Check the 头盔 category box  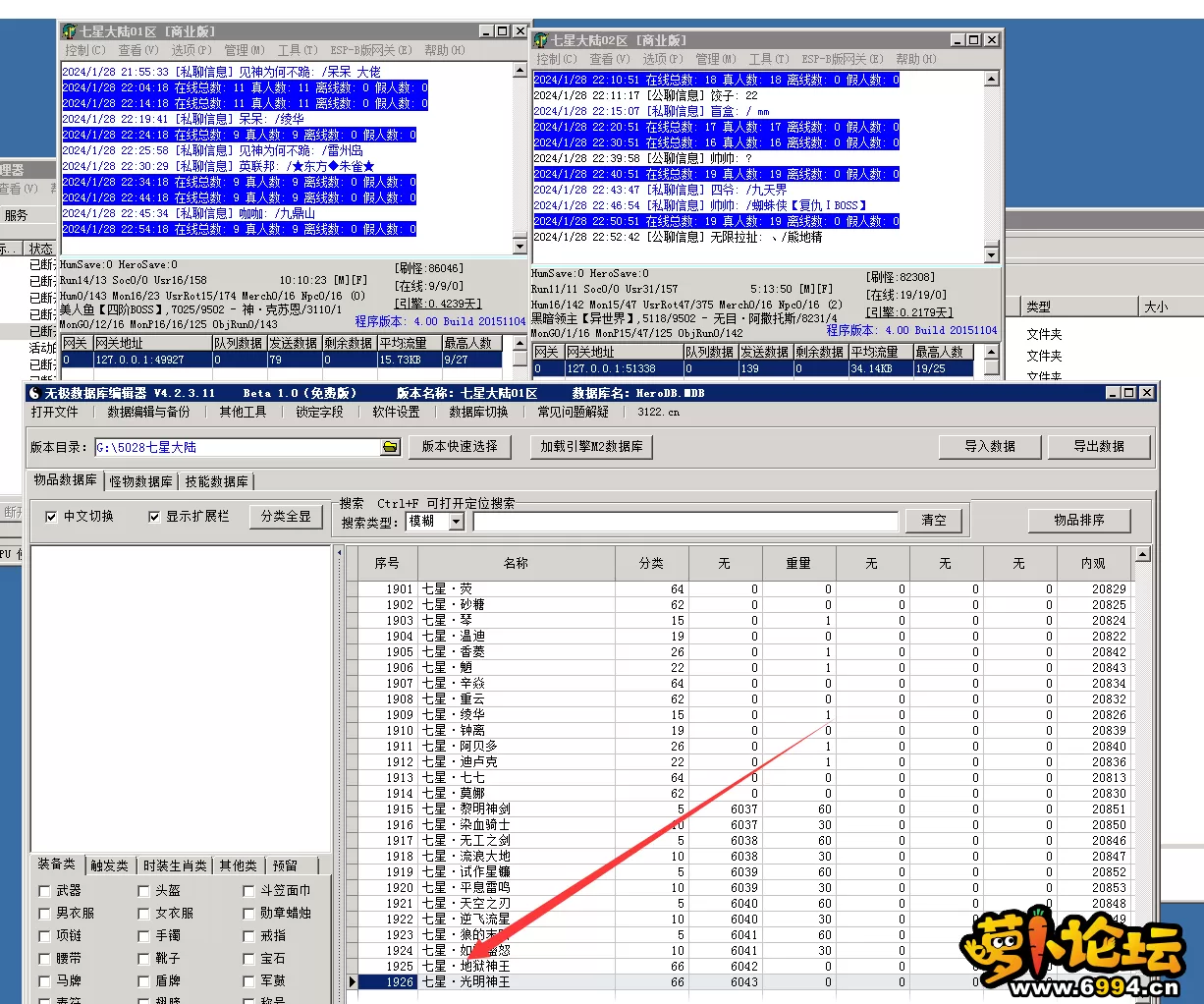143,891
